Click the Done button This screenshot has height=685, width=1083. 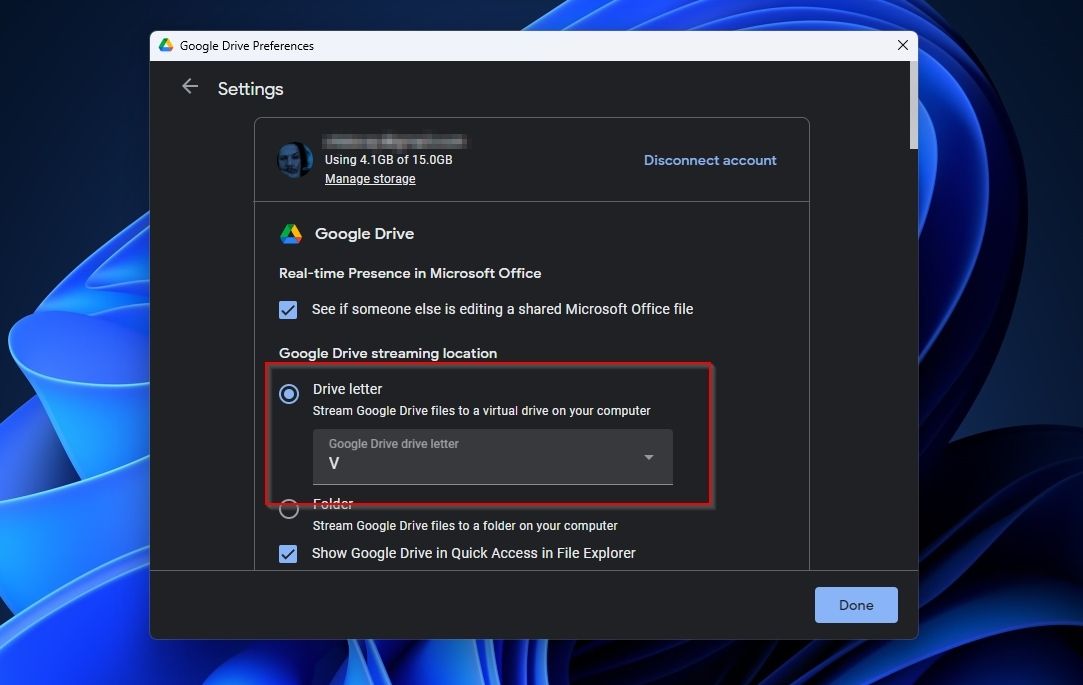pos(856,604)
